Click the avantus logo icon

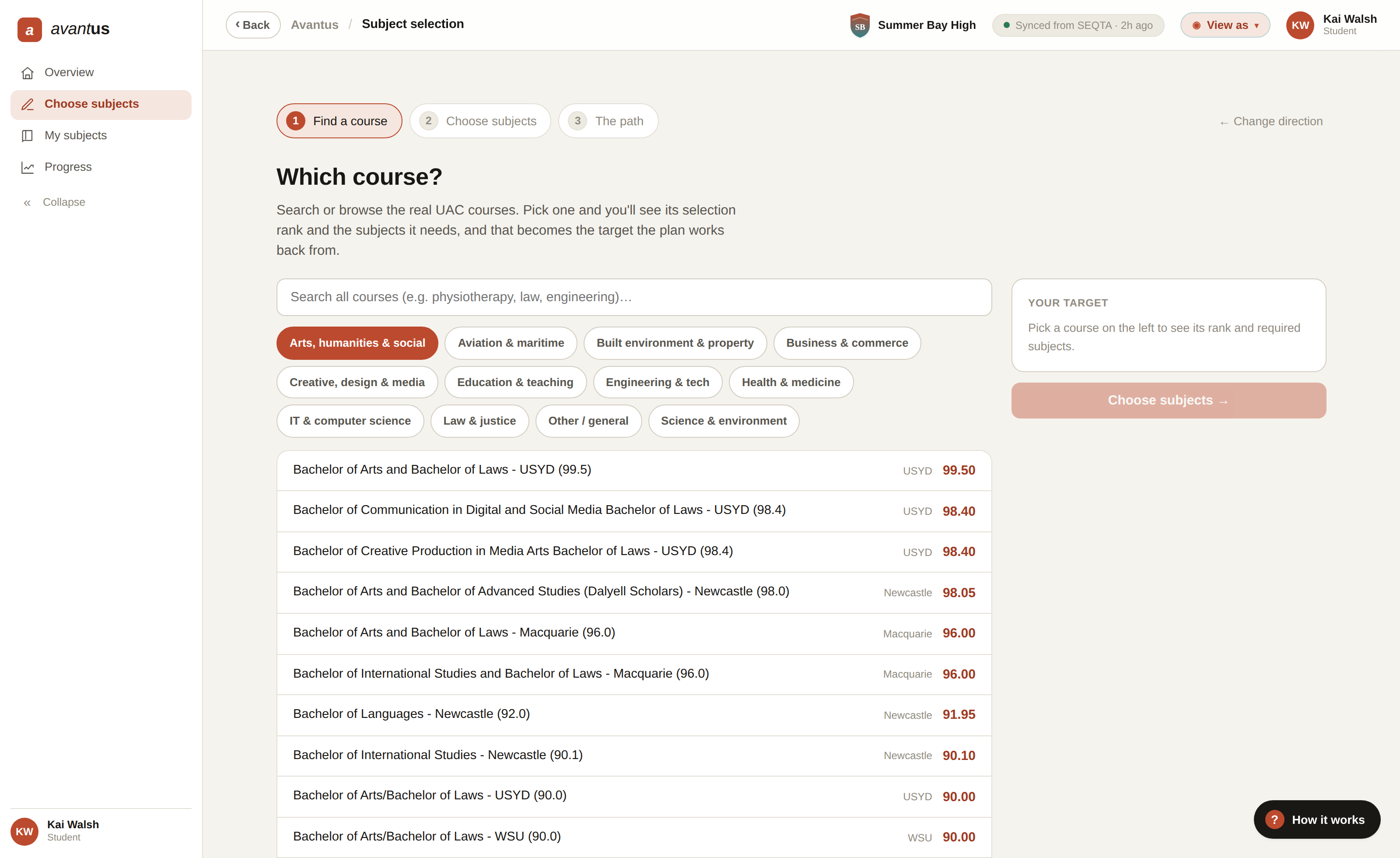[x=30, y=30]
